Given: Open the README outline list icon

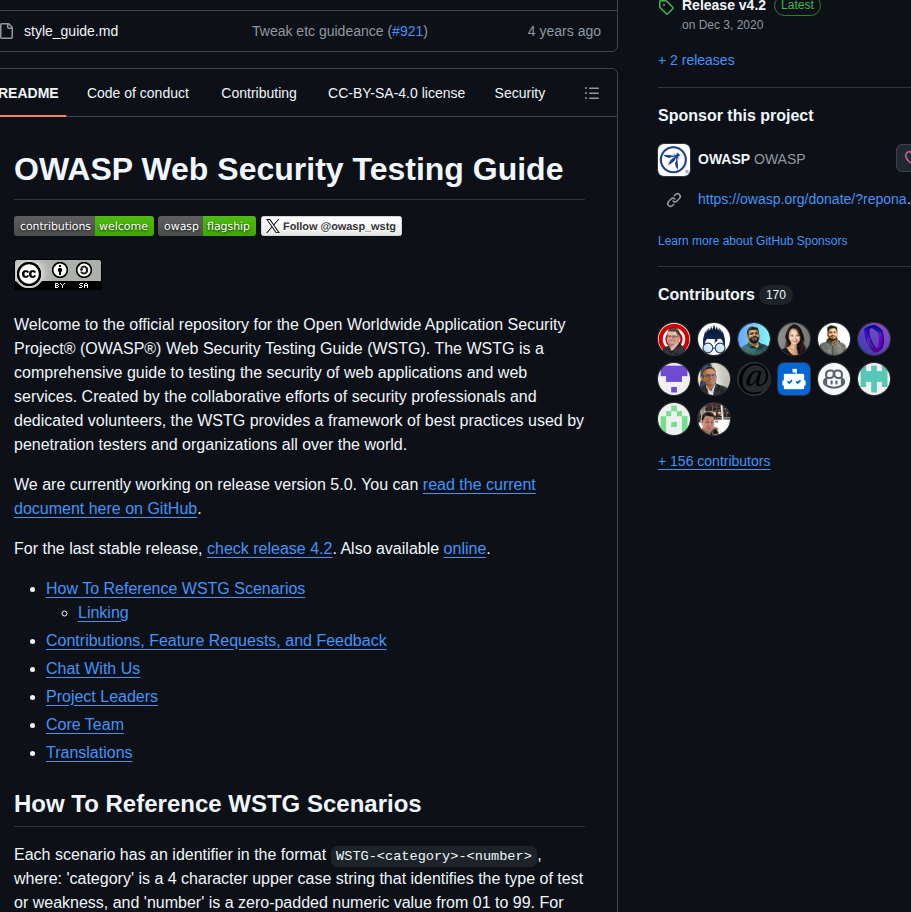Looking at the screenshot, I should tap(592, 93).
